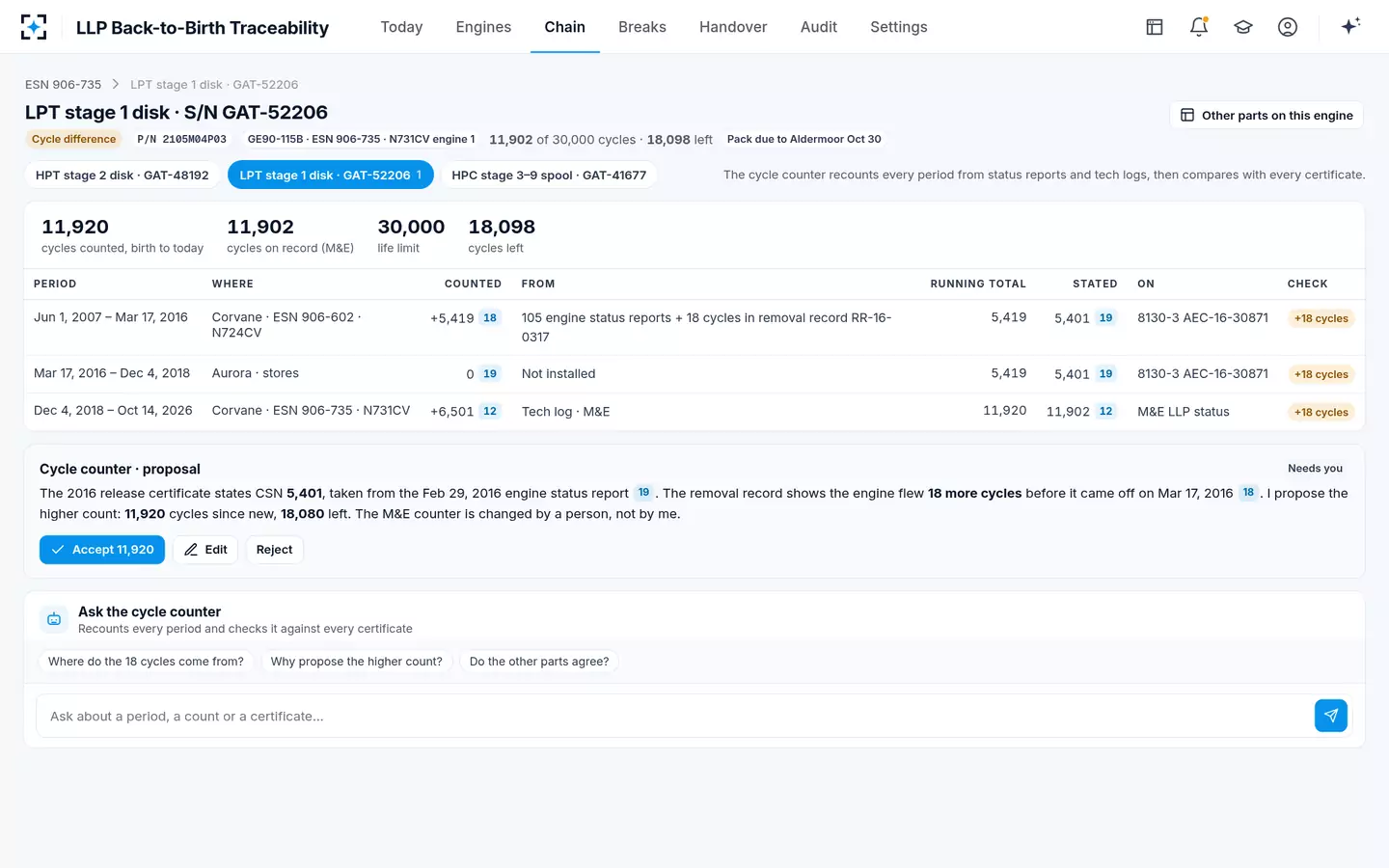1389x868 pixels.
Task: Open Settings tab
Action: (x=899, y=27)
